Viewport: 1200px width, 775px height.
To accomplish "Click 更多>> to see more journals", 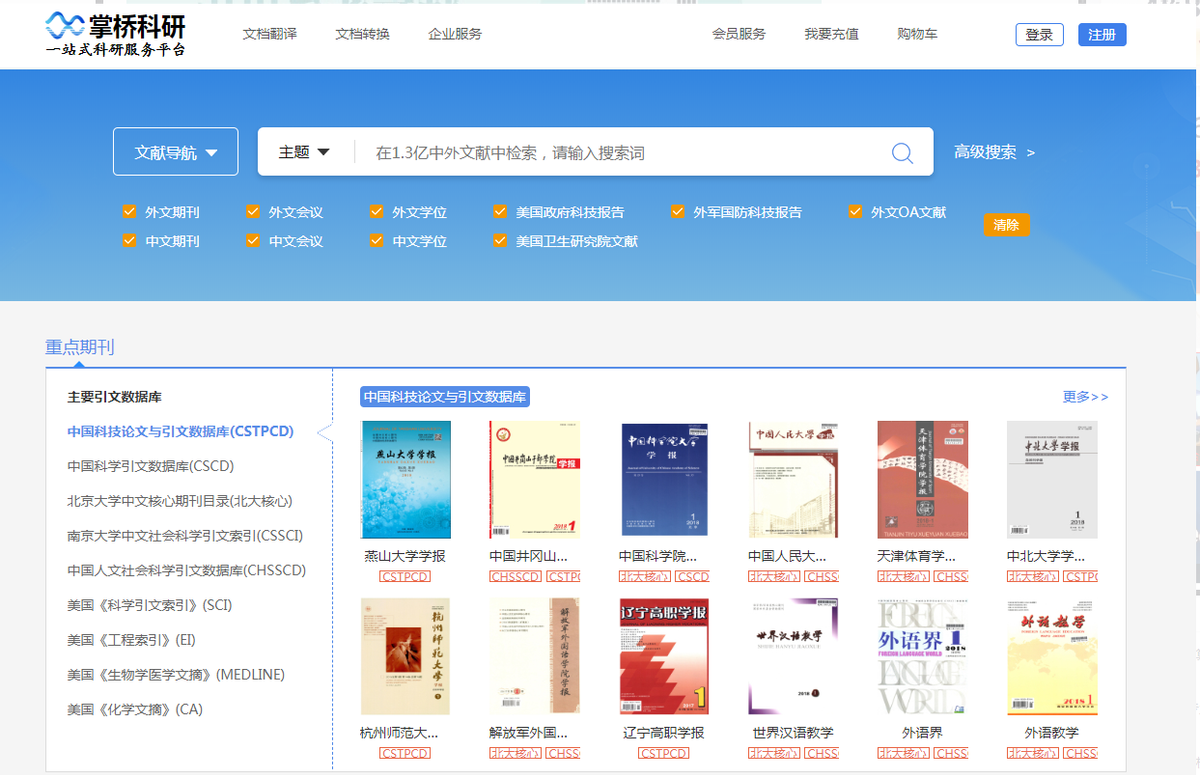I will [1086, 397].
